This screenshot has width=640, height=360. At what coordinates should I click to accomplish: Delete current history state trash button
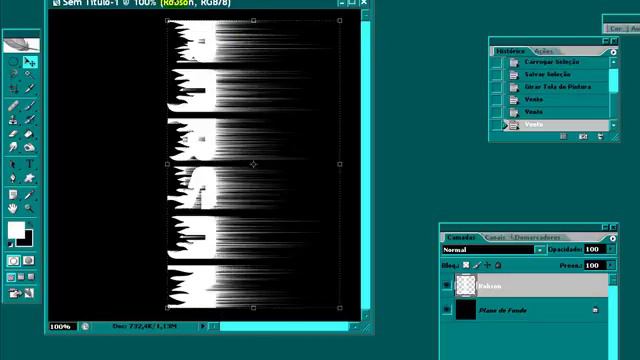coord(600,136)
